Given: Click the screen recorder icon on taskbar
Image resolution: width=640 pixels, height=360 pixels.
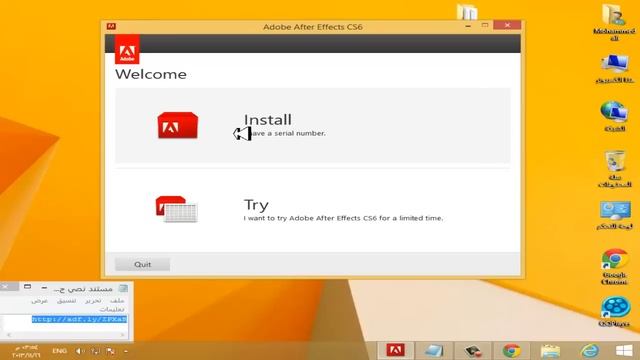Looking at the screenshot, I should coord(473,351).
